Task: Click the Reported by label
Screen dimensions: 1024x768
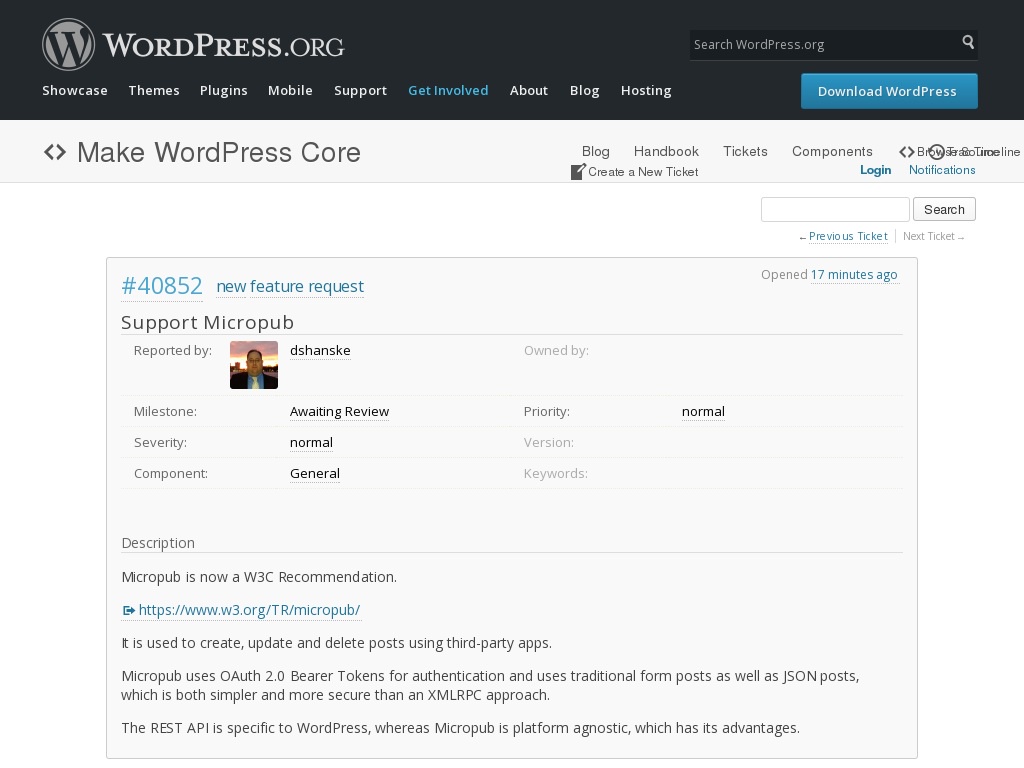Action: click(172, 351)
